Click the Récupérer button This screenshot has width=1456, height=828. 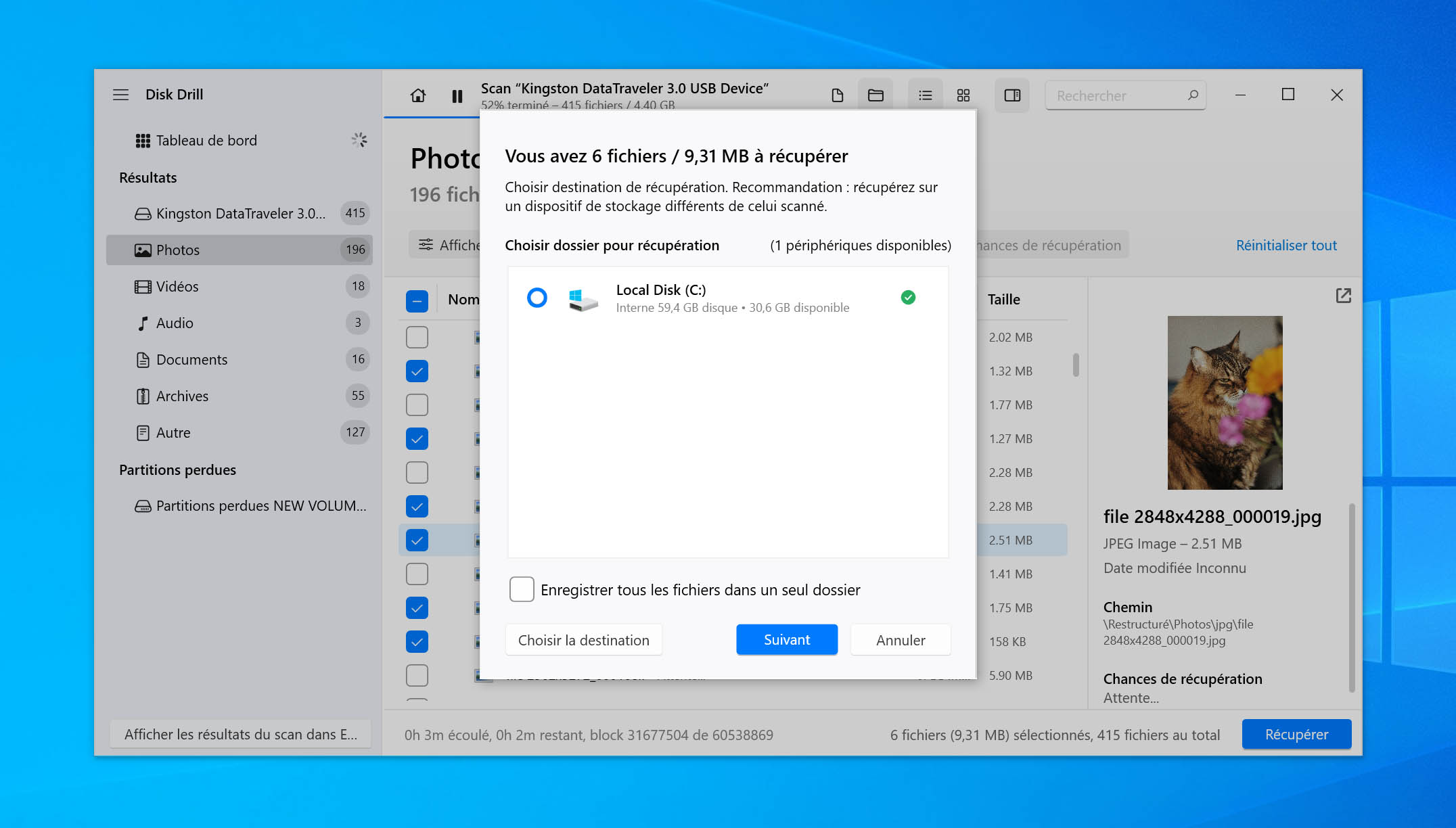[1296, 735]
